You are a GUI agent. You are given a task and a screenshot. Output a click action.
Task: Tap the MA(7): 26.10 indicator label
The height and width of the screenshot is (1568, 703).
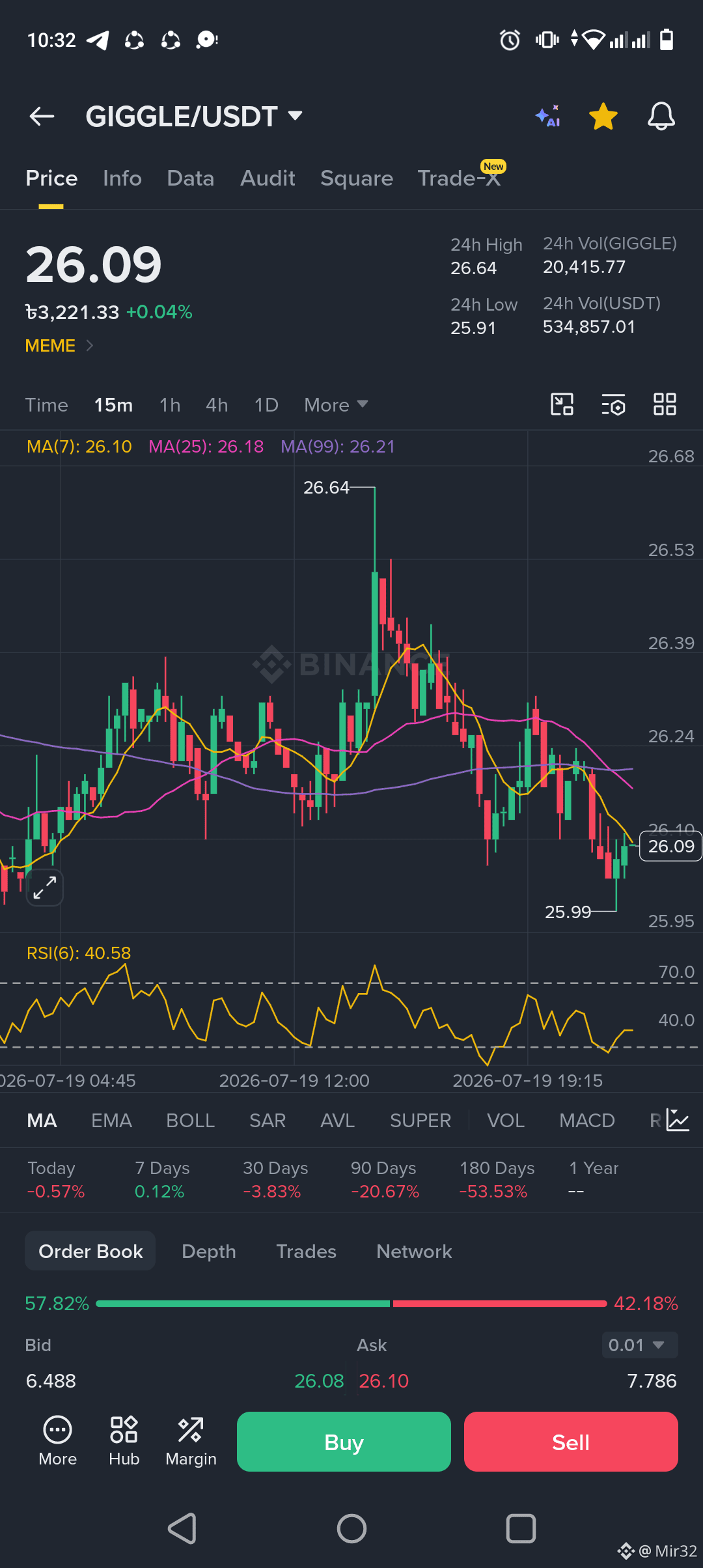point(79,447)
